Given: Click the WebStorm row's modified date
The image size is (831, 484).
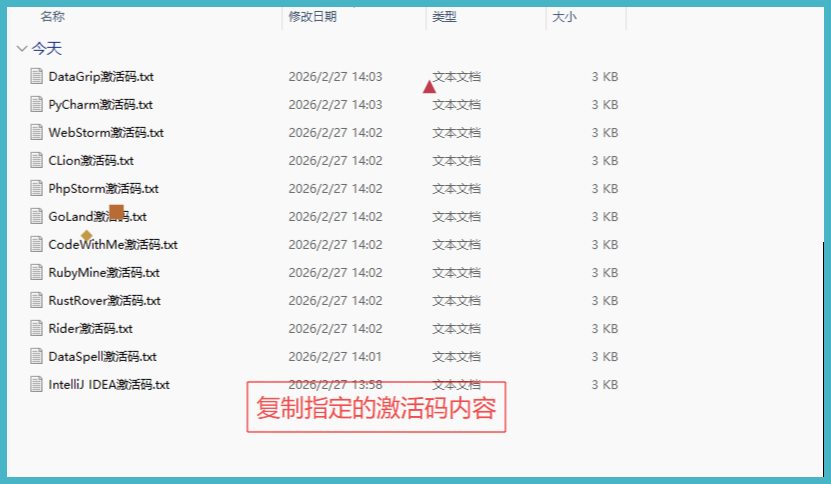Looking at the screenshot, I should coord(335,133).
